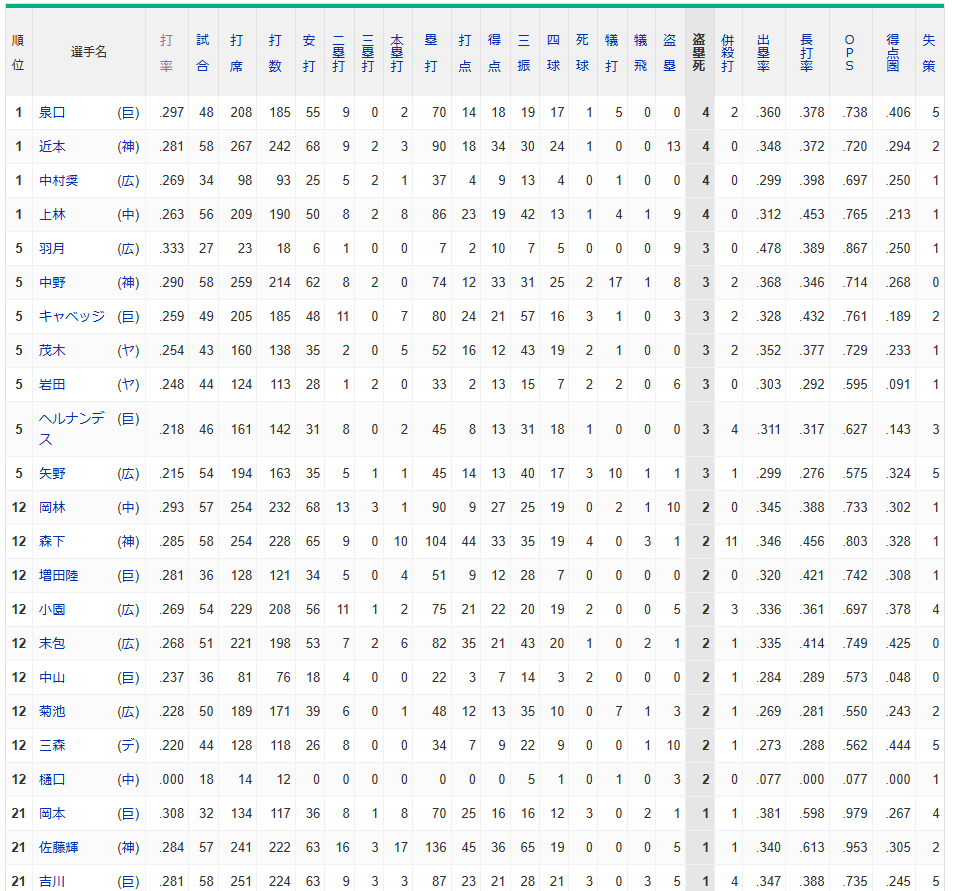Open player 岩田 profile link
955x891 pixels.
52,385
